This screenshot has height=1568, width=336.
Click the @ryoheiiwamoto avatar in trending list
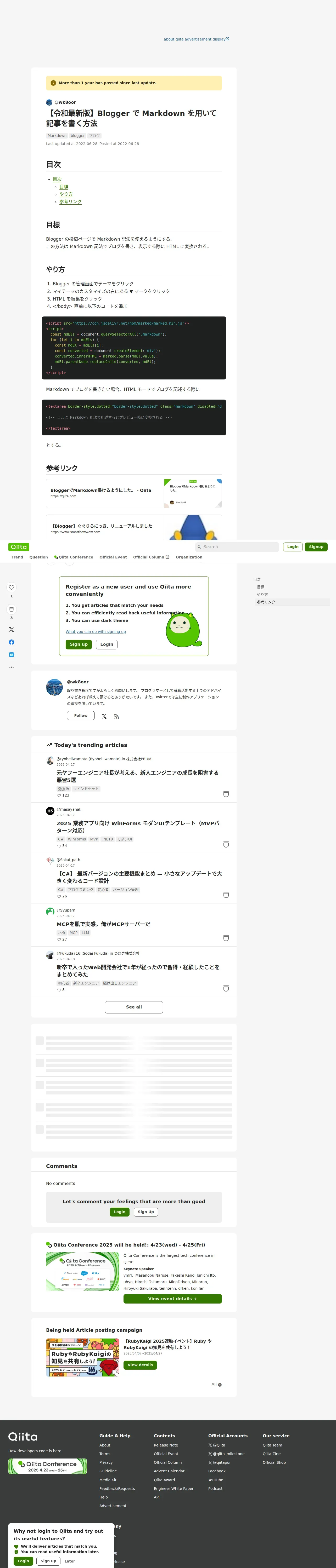tap(50, 760)
